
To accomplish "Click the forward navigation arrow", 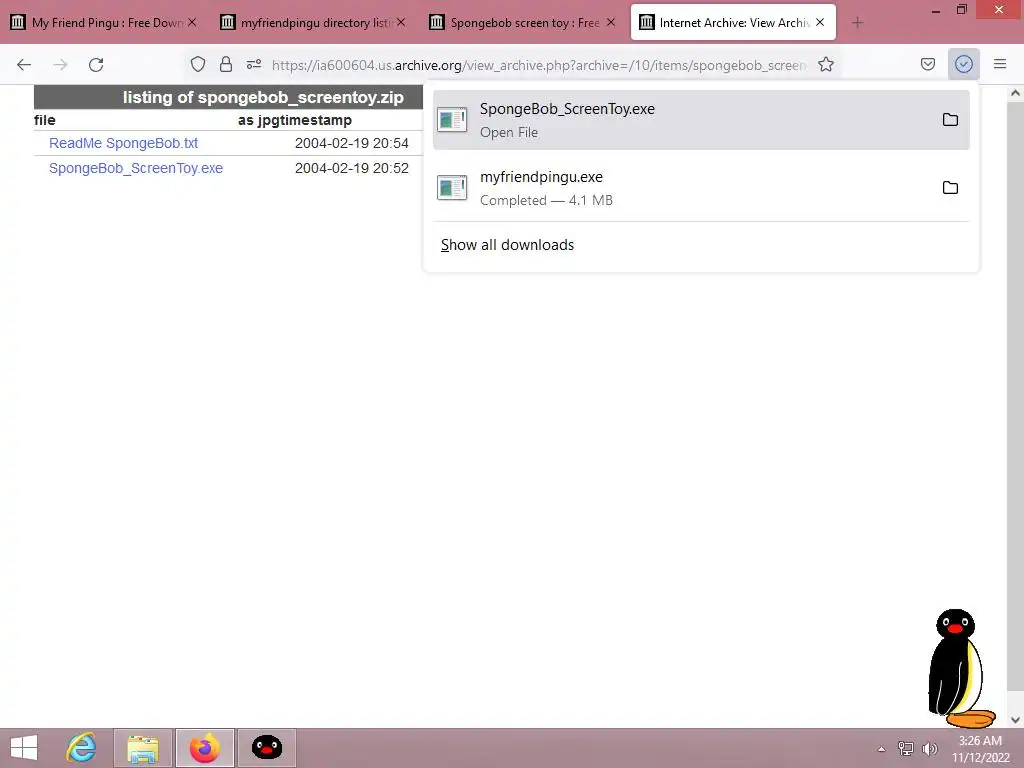I will pyautogui.click(x=60, y=65).
